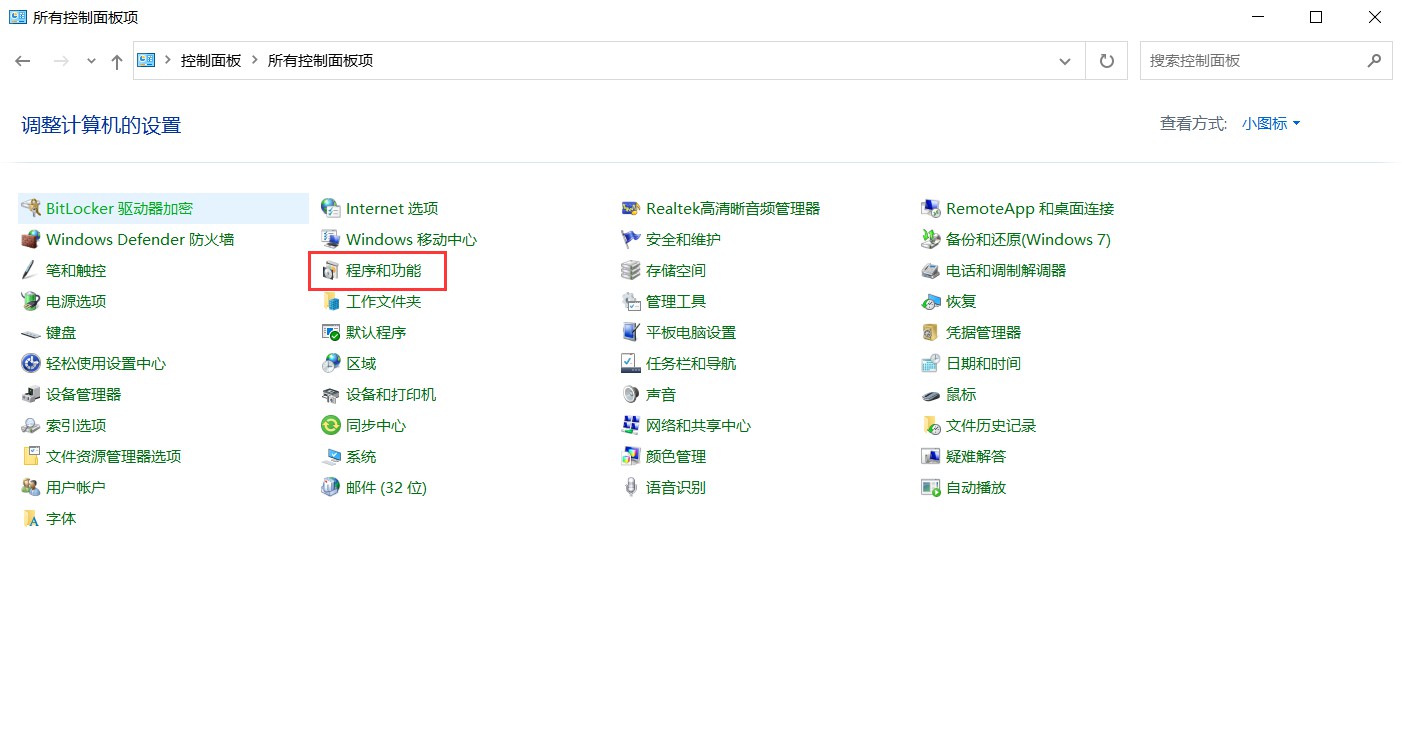Click the Realtek高清晰音频管理器 icon
Screen dimensions: 1402x736
(x=630, y=209)
